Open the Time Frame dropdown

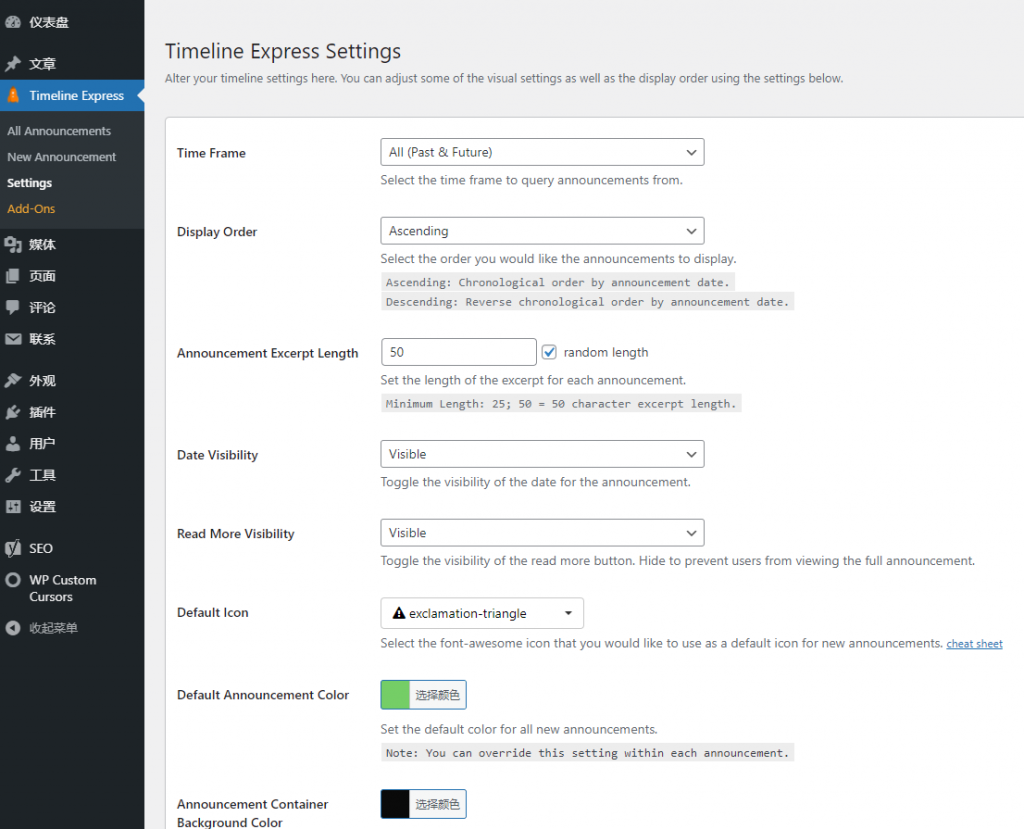[x=542, y=152]
